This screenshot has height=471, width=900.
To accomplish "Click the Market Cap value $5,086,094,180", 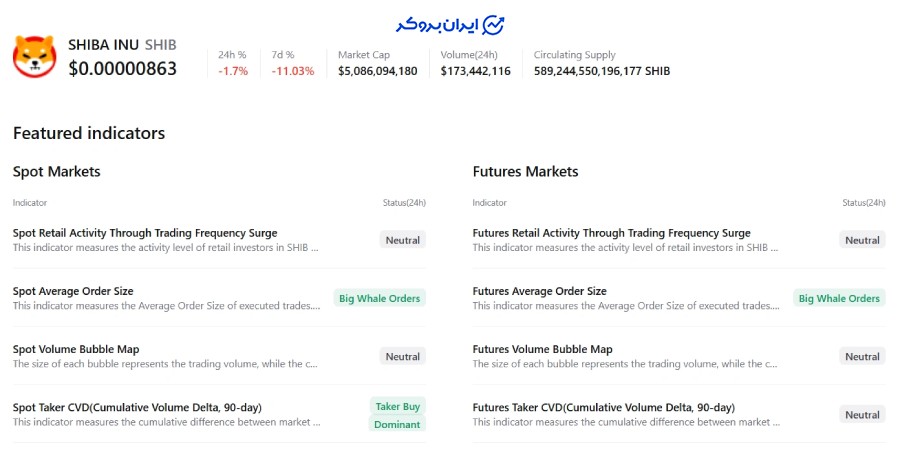I will tap(378, 71).
